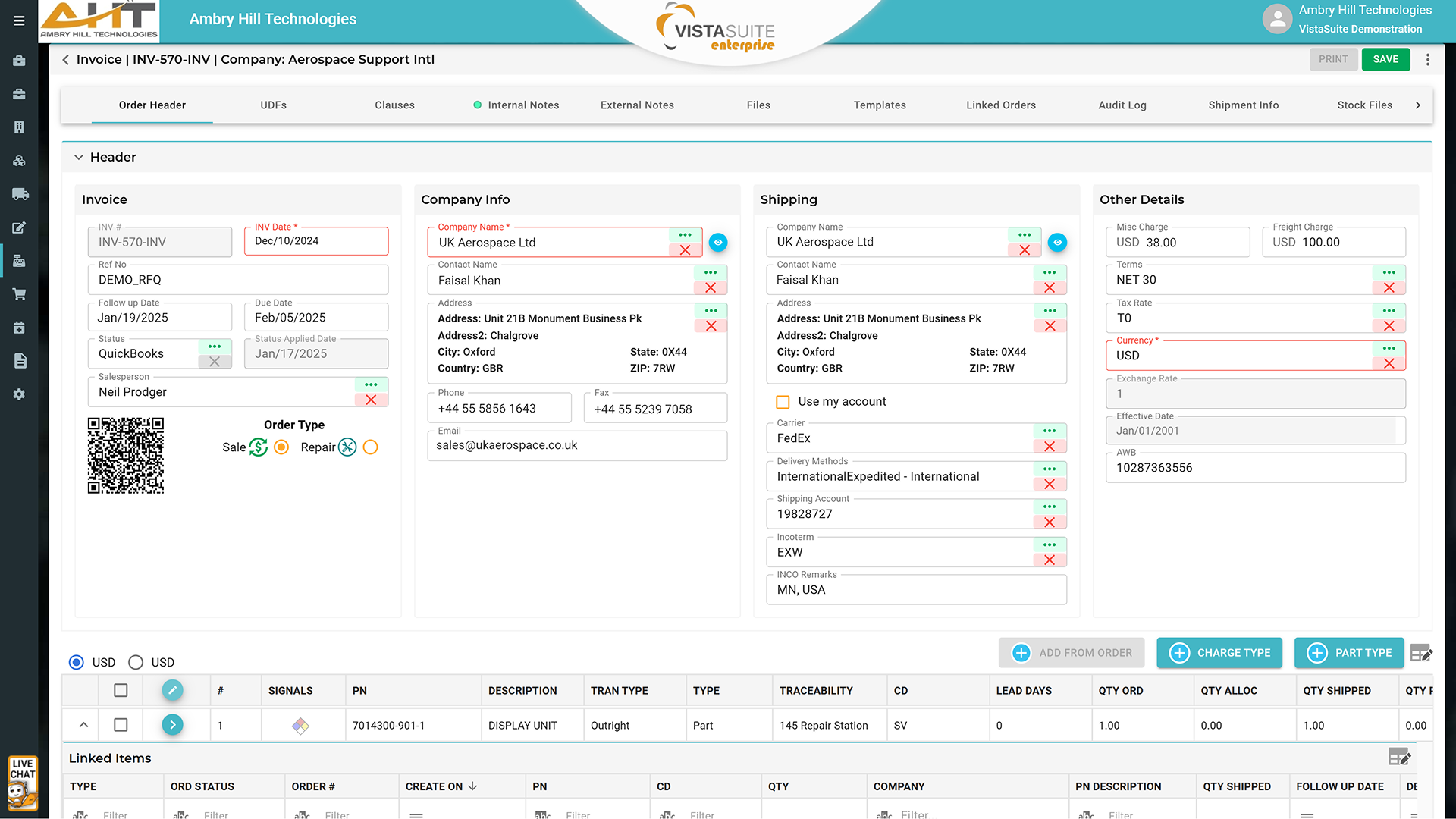Open the Audit Log tab
Image resolution: width=1456 pixels, height=819 pixels.
1122,105
